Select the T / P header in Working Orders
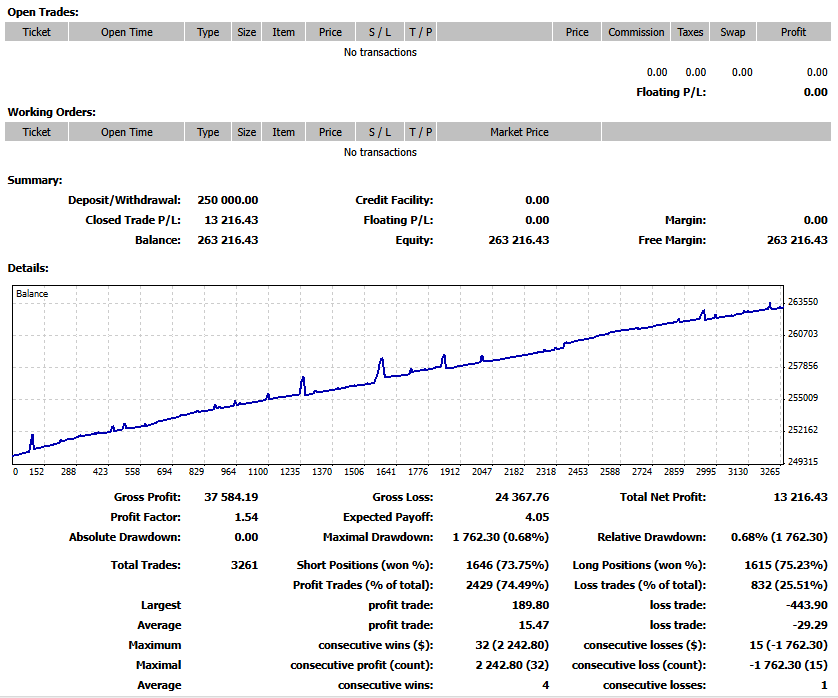Screen dimensions: 838x698 pyautogui.click(x=421, y=132)
